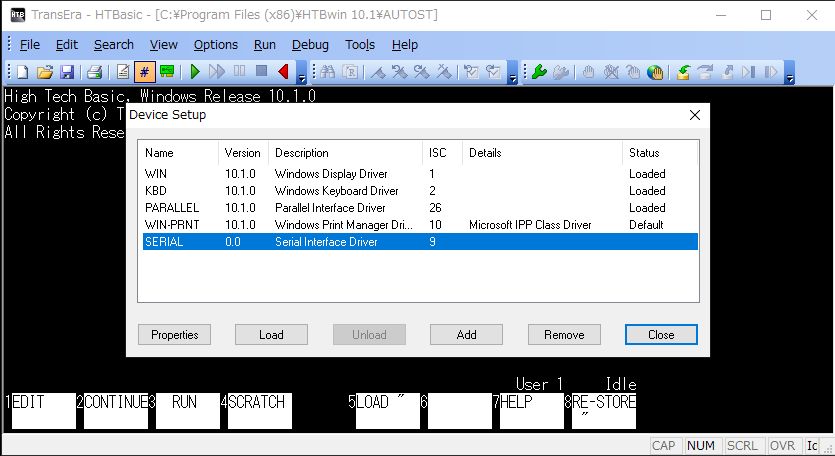Click the greyed Unload button

(x=369, y=335)
